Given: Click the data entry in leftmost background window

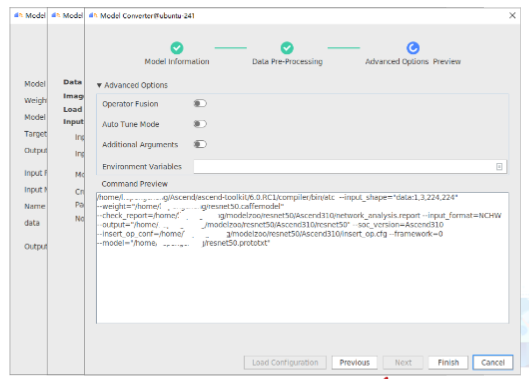Looking at the screenshot, I should tap(32, 223).
